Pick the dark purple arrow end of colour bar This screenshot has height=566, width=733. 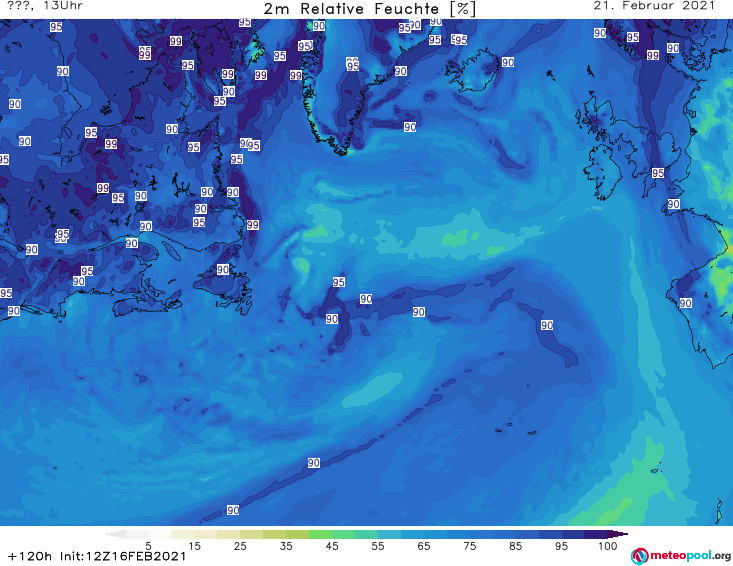click(x=618, y=534)
